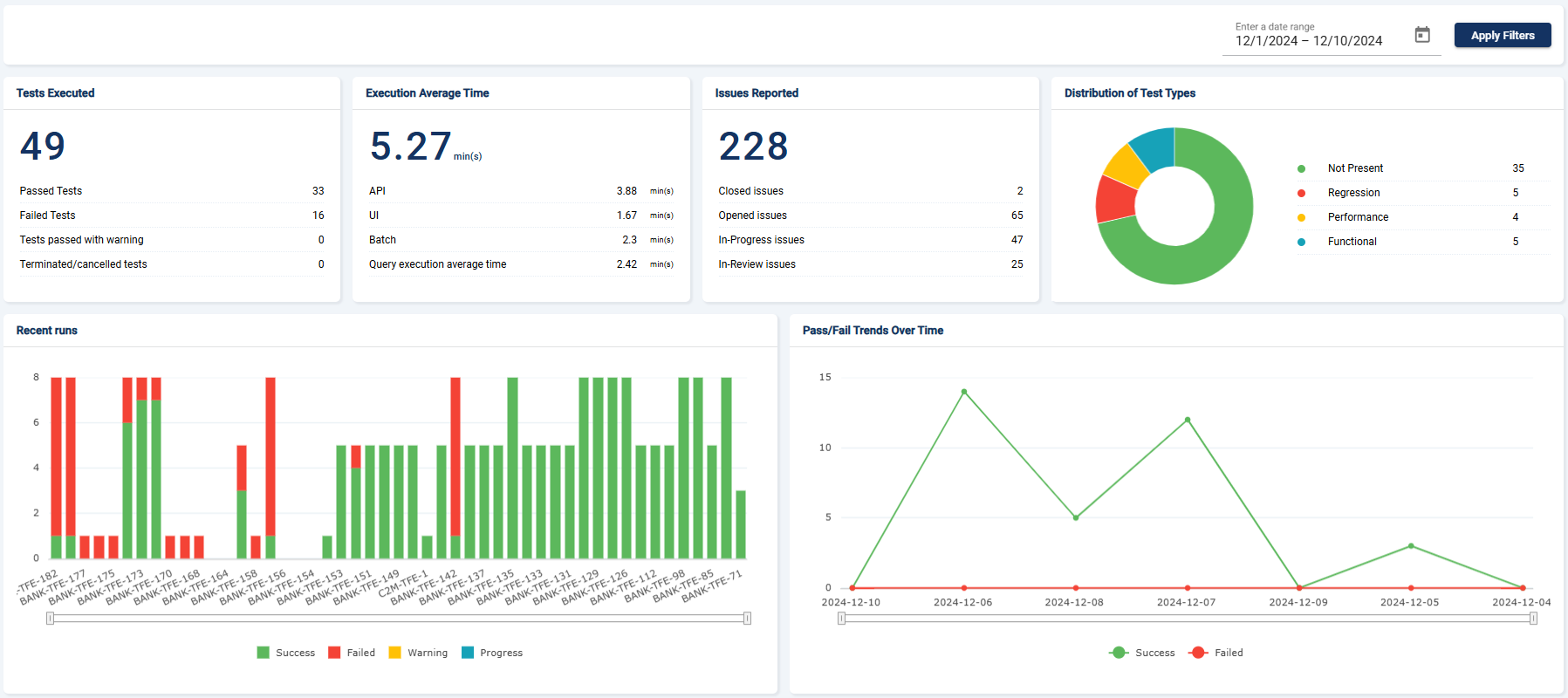Toggle Success series in Recent runs legend
The image size is (1568, 698).
point(286,653)
